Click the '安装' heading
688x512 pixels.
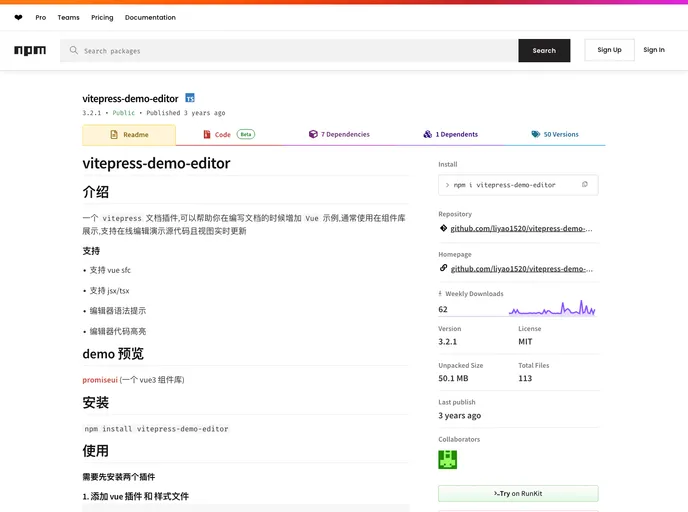[96, 402]
